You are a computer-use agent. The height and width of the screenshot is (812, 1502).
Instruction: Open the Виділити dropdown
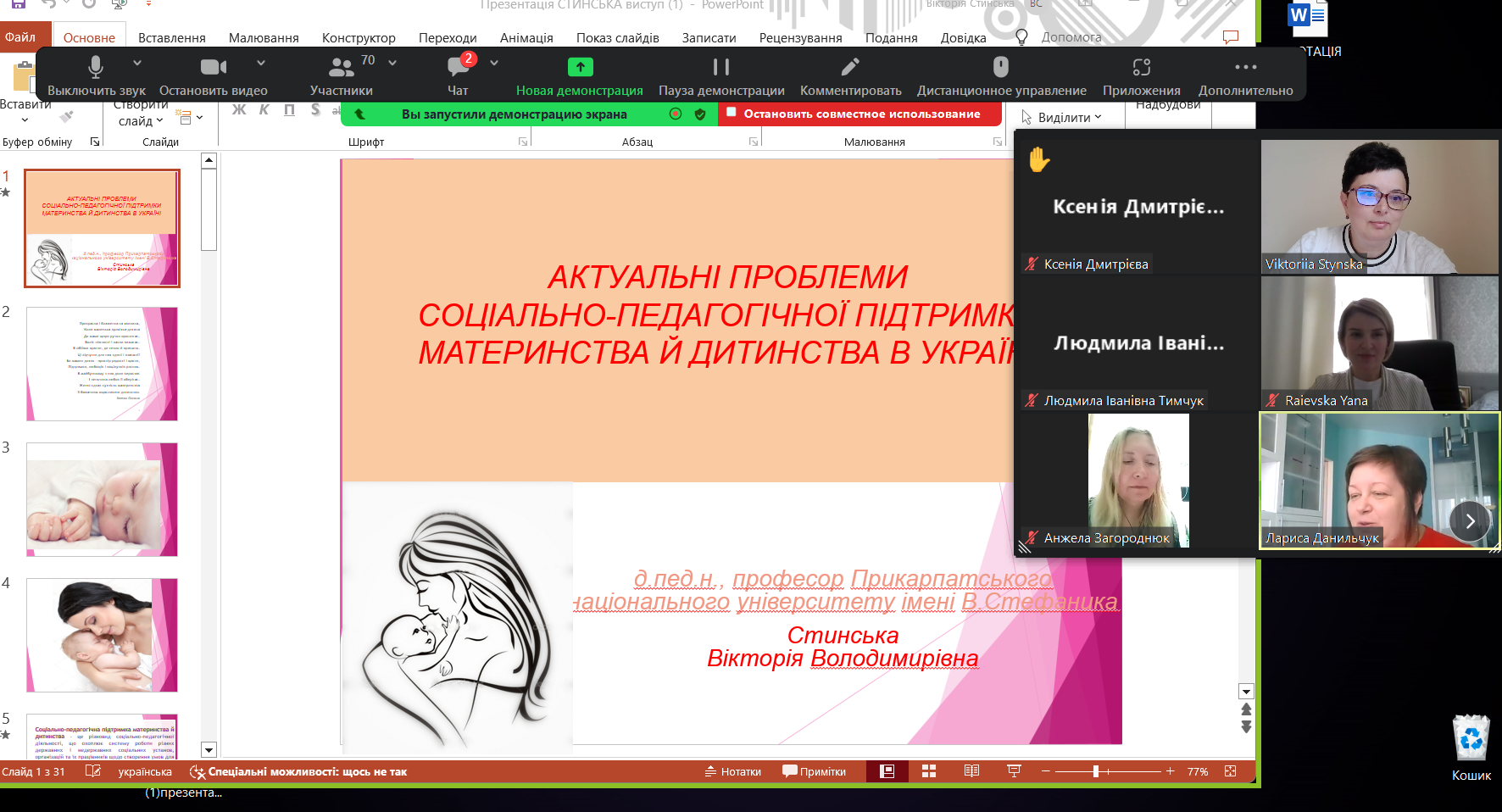coord(1063,118)
